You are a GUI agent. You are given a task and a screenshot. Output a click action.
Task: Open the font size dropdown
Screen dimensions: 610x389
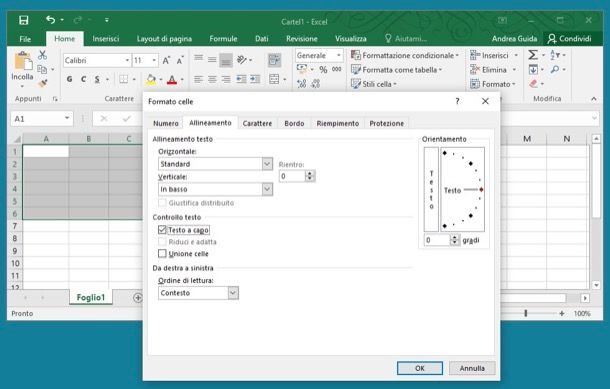click(x=154, y=61)
